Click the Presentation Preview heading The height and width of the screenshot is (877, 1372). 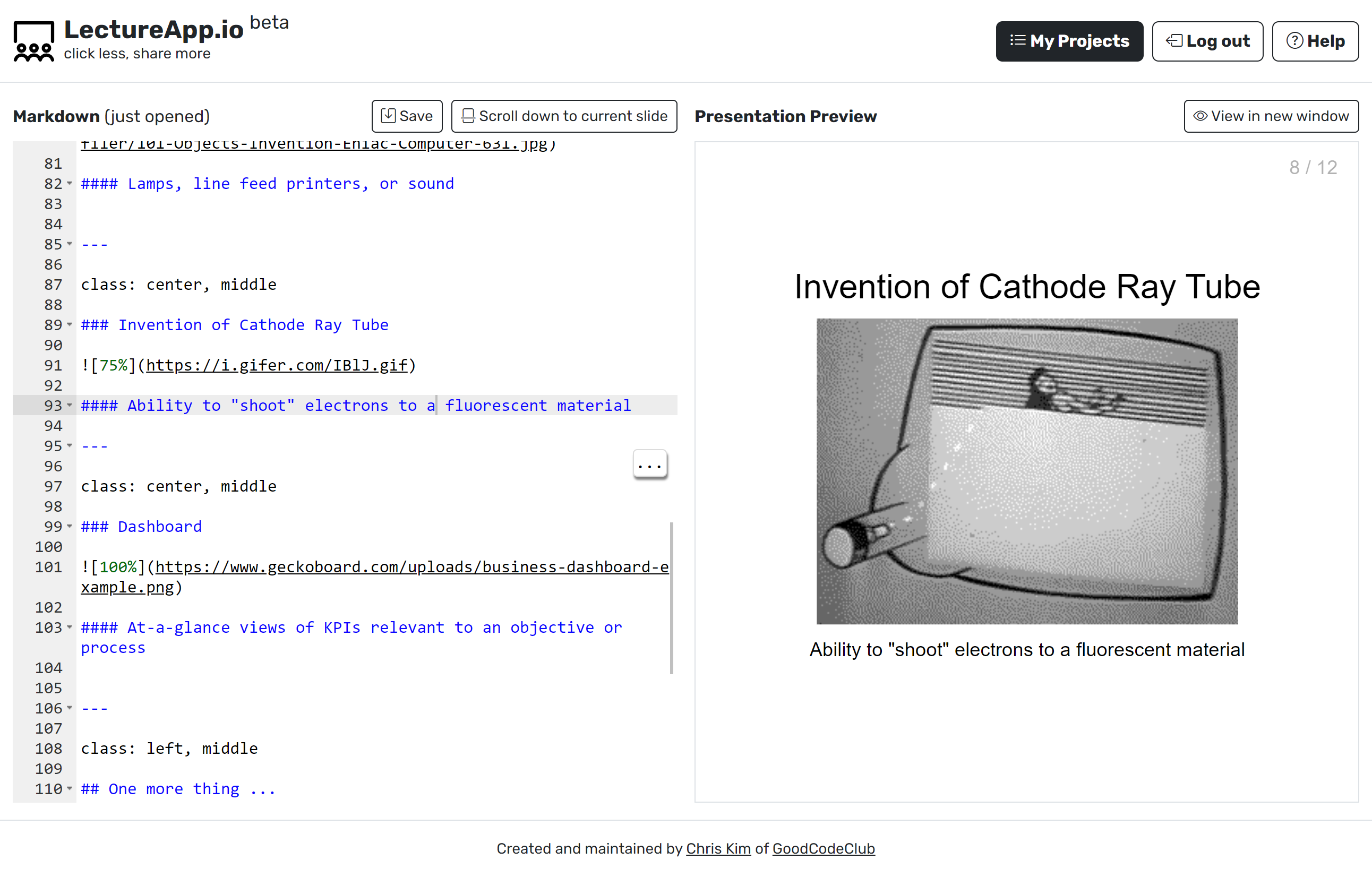tap(786, 116)
